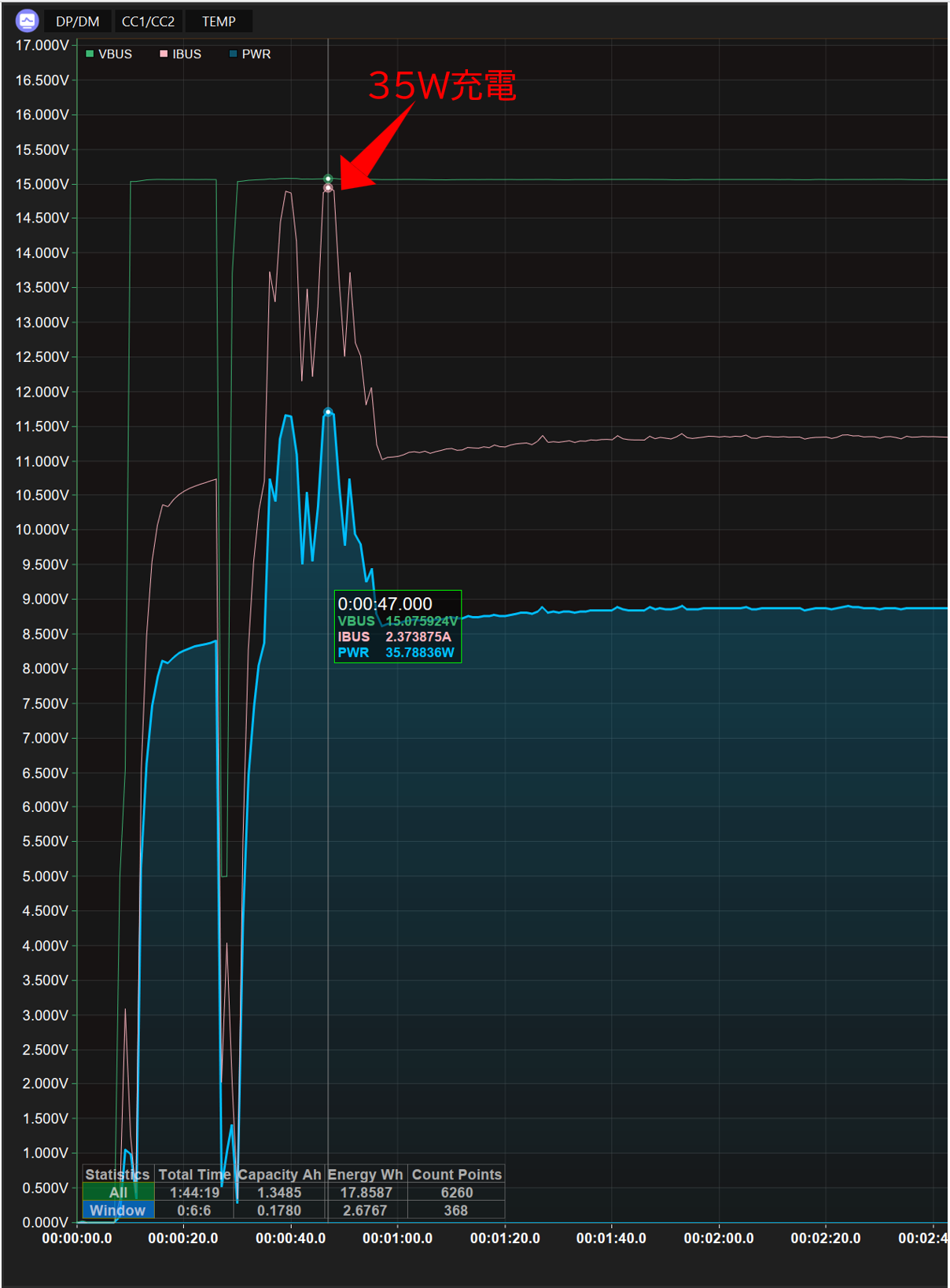Click the PWR cursor marker on the blue line
The image size is (950, 1288).
tap(328, 411)
